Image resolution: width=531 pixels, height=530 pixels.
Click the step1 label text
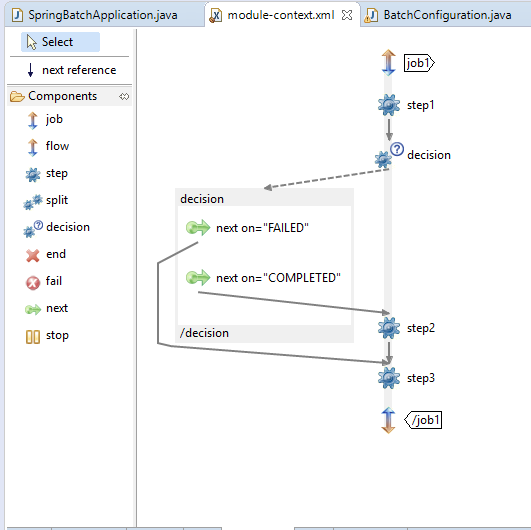tap(421, 105)
